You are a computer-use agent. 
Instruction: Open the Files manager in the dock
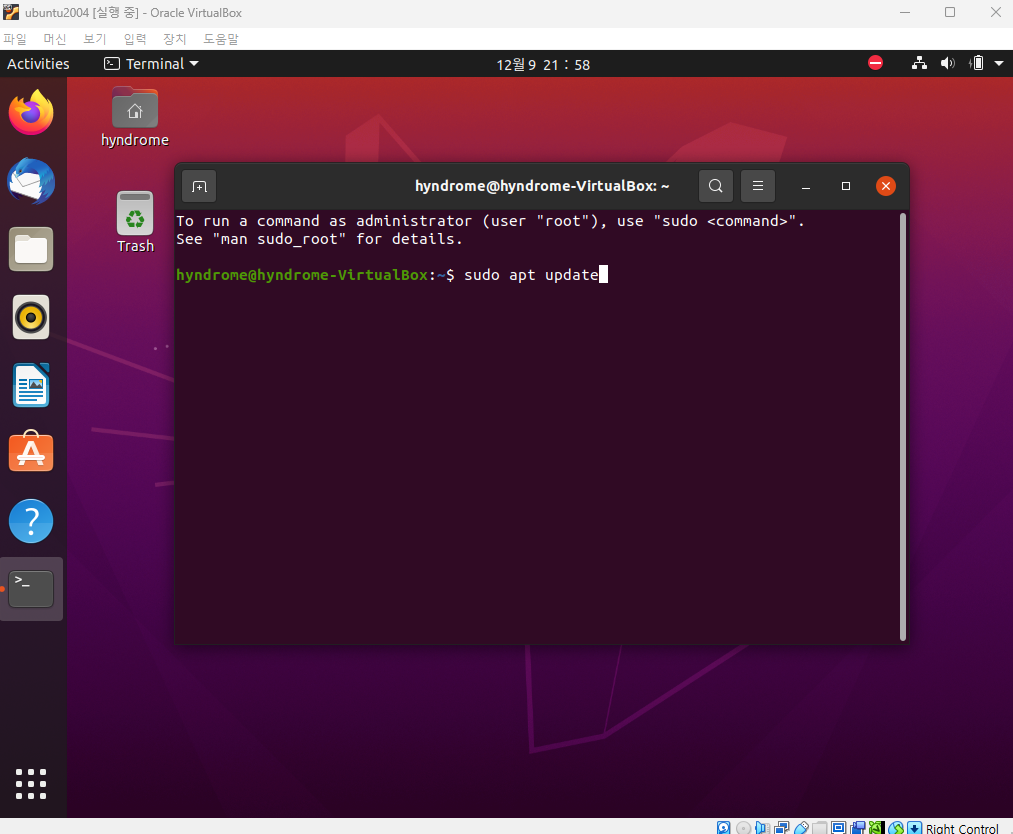(31, 249)
